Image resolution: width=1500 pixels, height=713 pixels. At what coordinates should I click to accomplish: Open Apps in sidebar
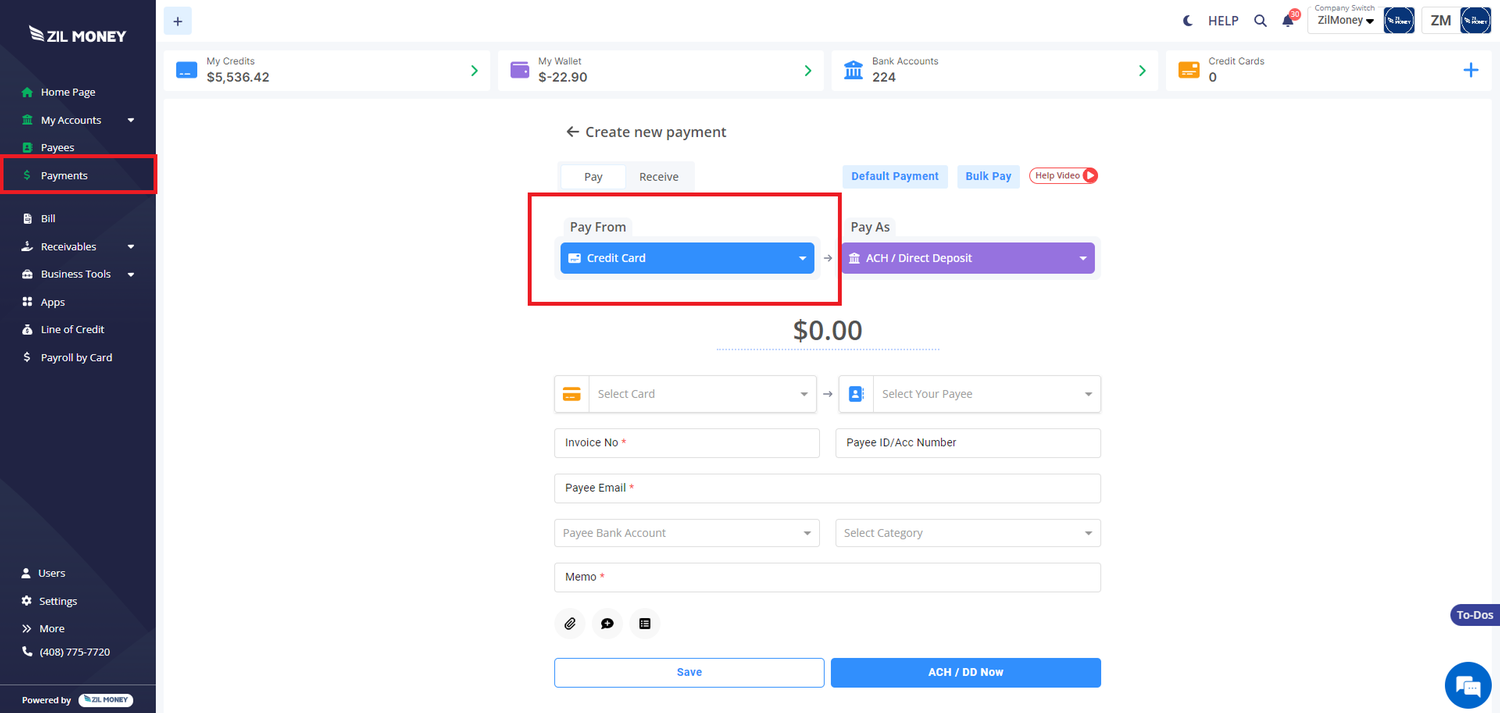[52, 302]
